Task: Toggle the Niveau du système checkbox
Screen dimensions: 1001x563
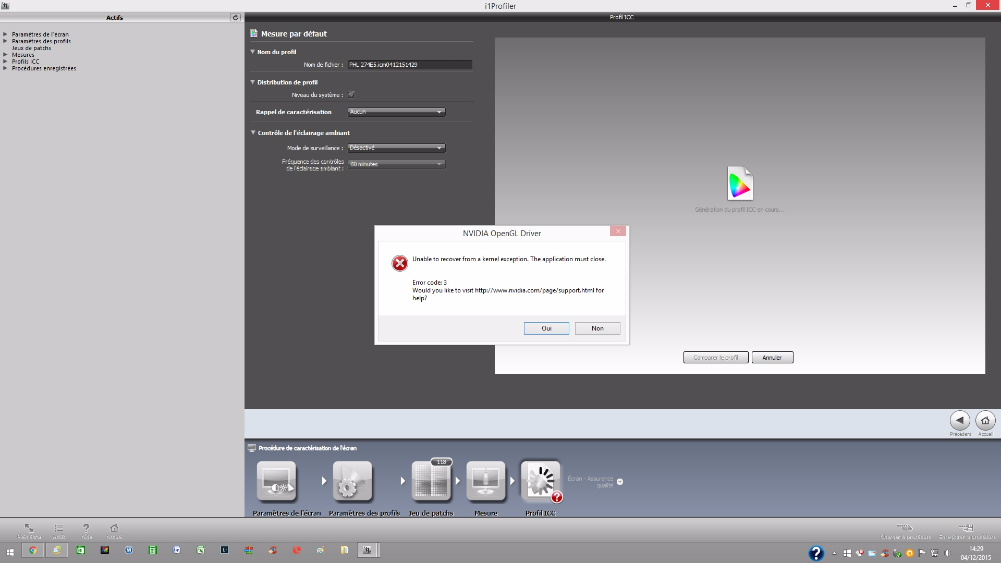Action: coord(351,94)
